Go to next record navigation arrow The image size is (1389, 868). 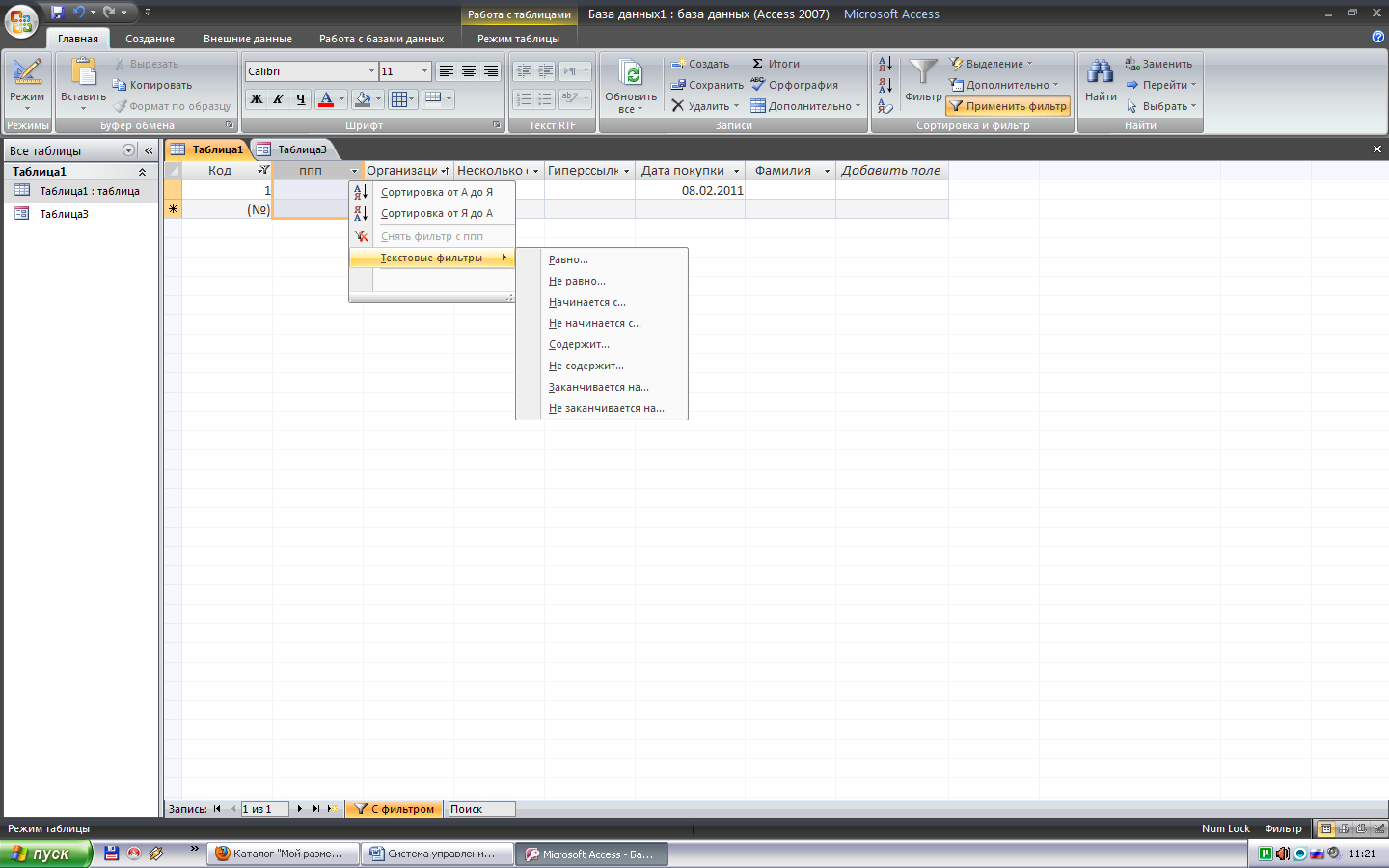pos(300,809)
